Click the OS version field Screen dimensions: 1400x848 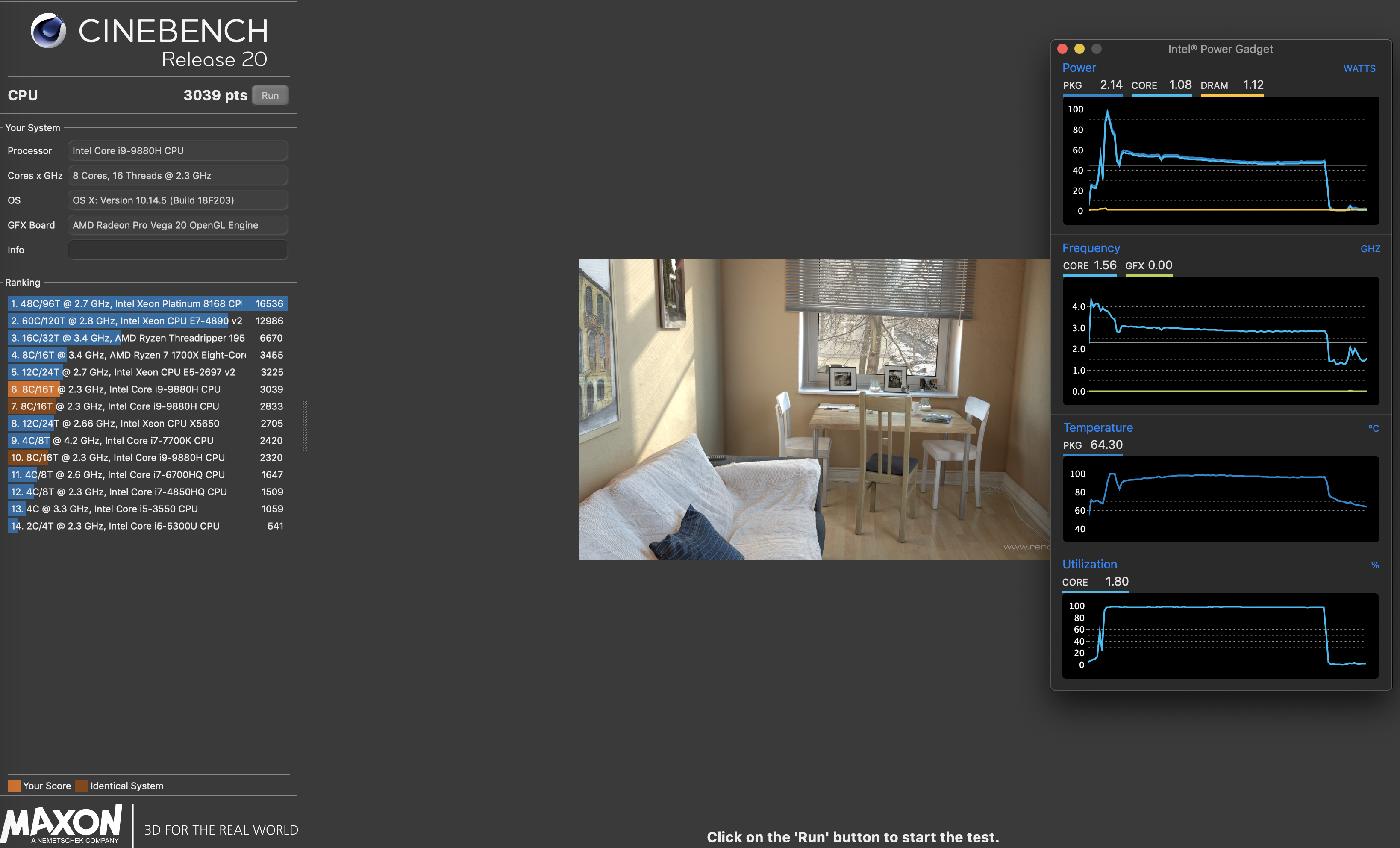coord(178,200)
